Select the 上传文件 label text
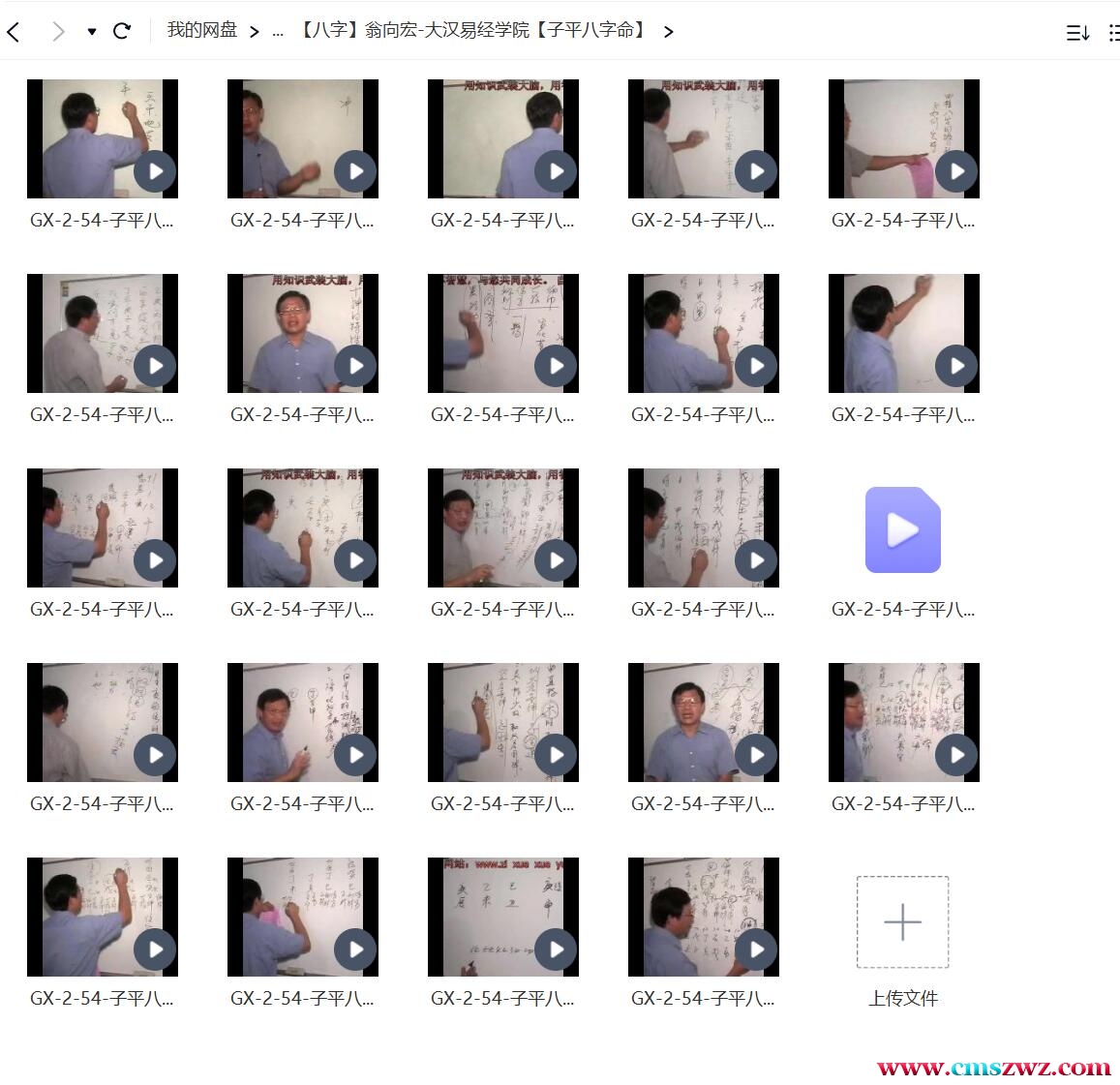 click(x=902, y=998)
